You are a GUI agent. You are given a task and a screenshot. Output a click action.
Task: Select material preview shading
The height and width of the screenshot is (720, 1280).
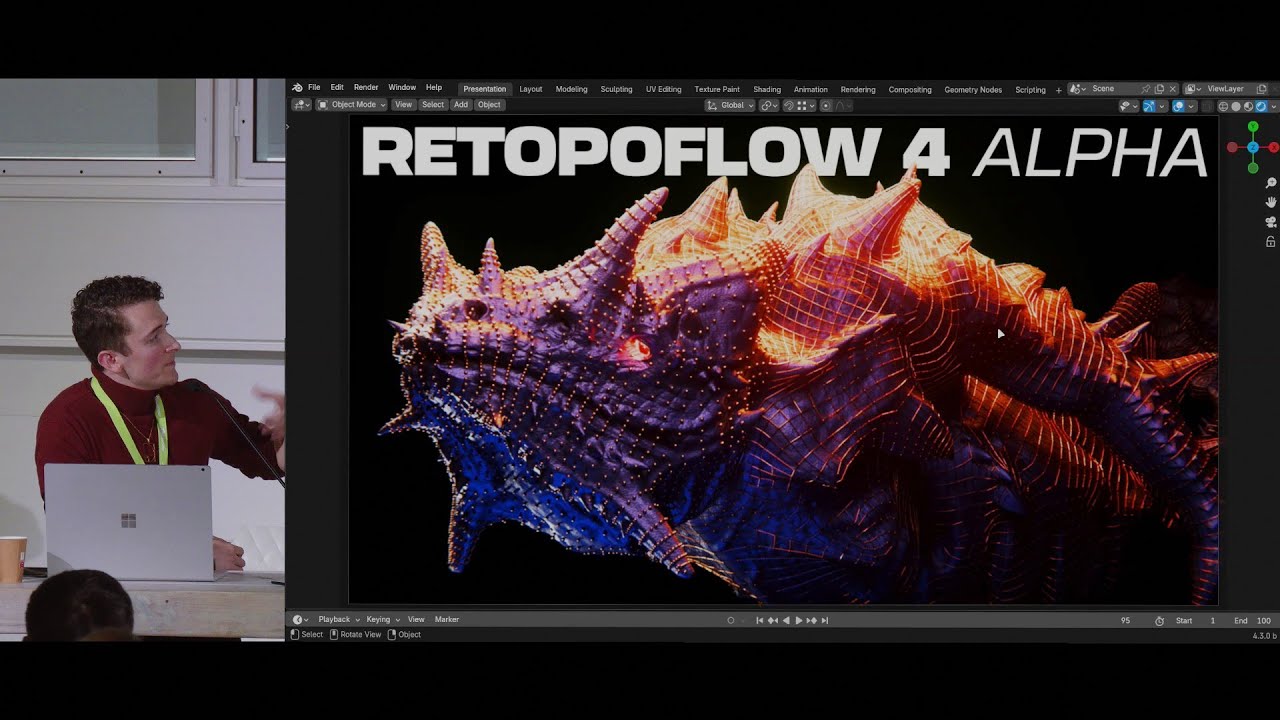[1248, 106]
